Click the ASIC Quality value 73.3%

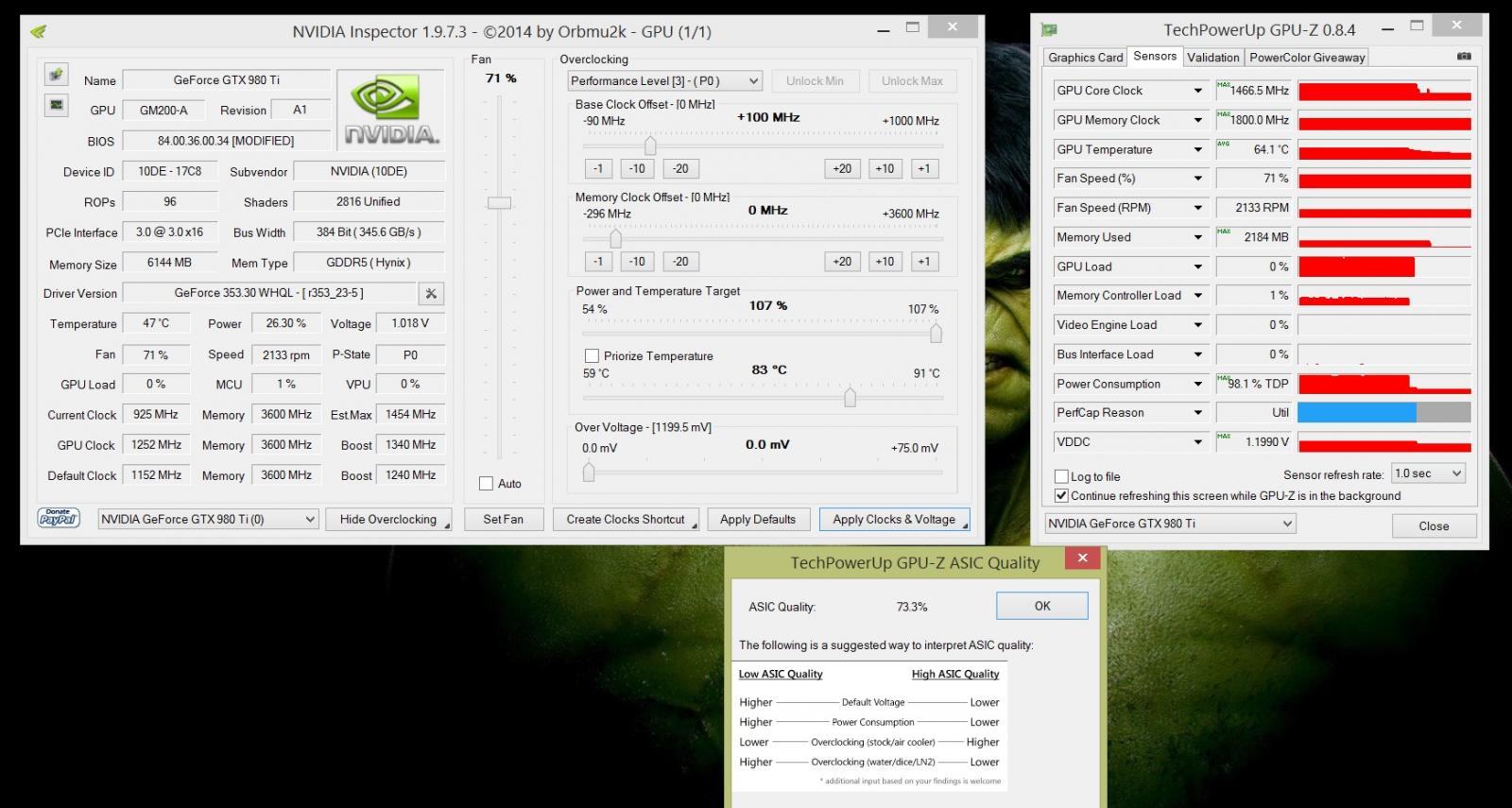point(912,607)
